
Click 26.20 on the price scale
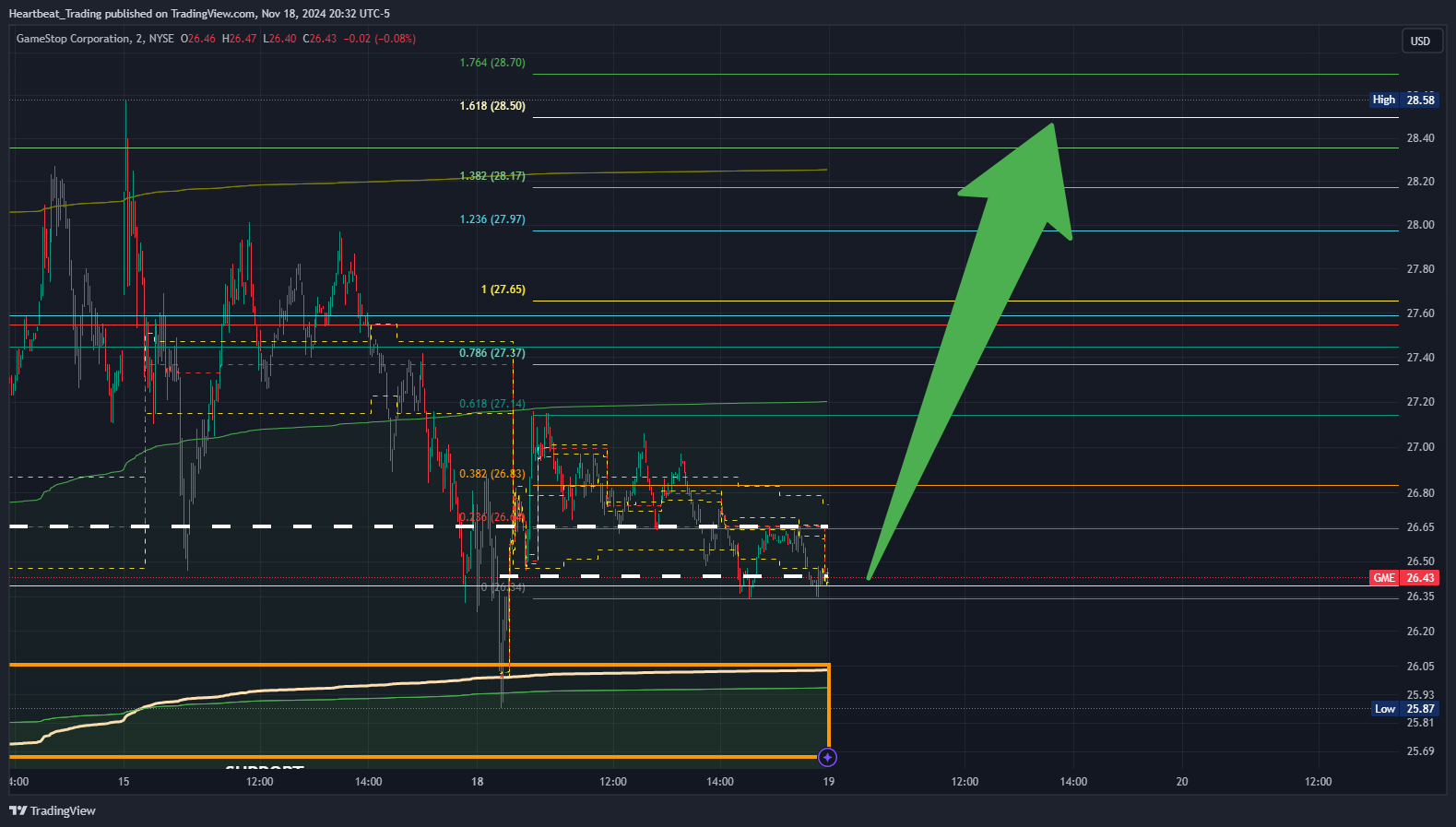pyautogui.click(x=1420, y=632)
